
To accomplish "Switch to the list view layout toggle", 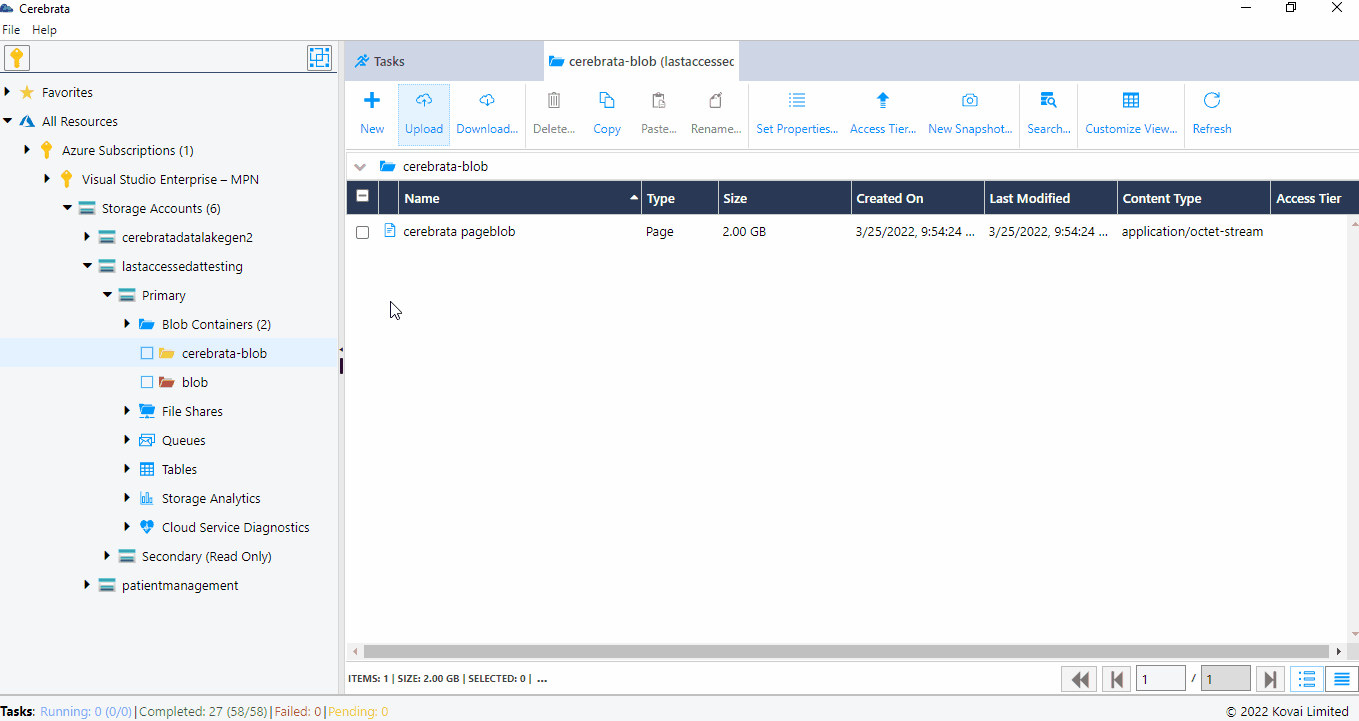I will pos(1307,679).
